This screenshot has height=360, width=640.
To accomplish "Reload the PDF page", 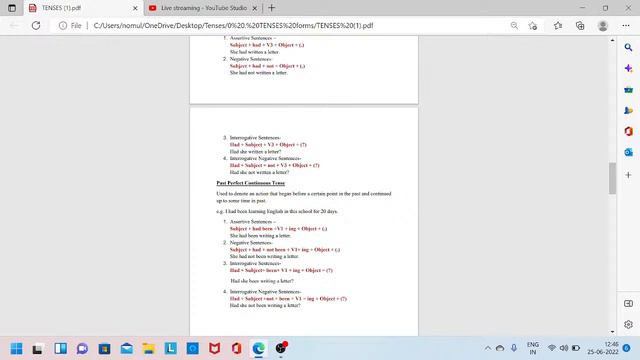I will (36, 25).
